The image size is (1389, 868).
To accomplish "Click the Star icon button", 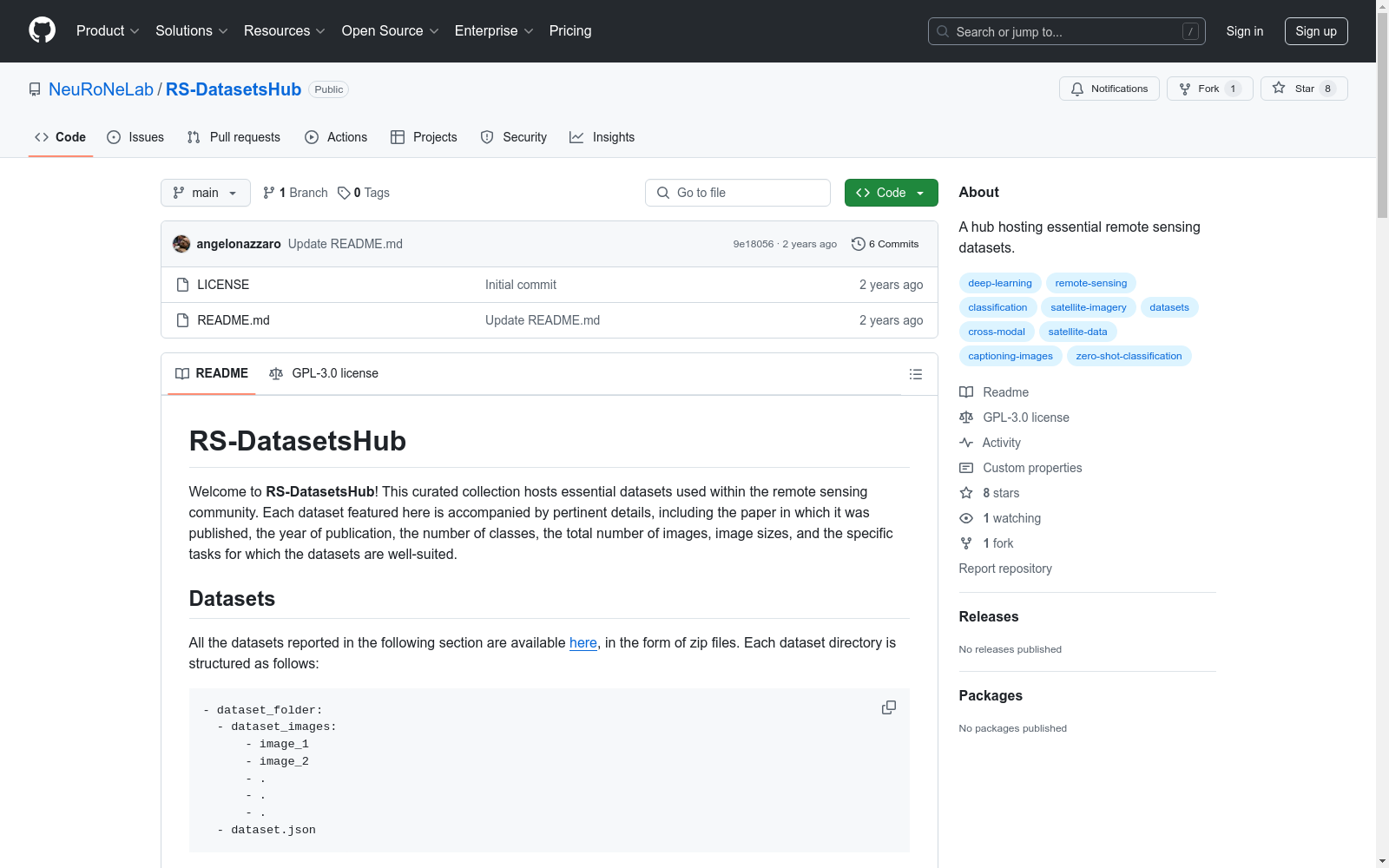I will tap(1304, 89).
